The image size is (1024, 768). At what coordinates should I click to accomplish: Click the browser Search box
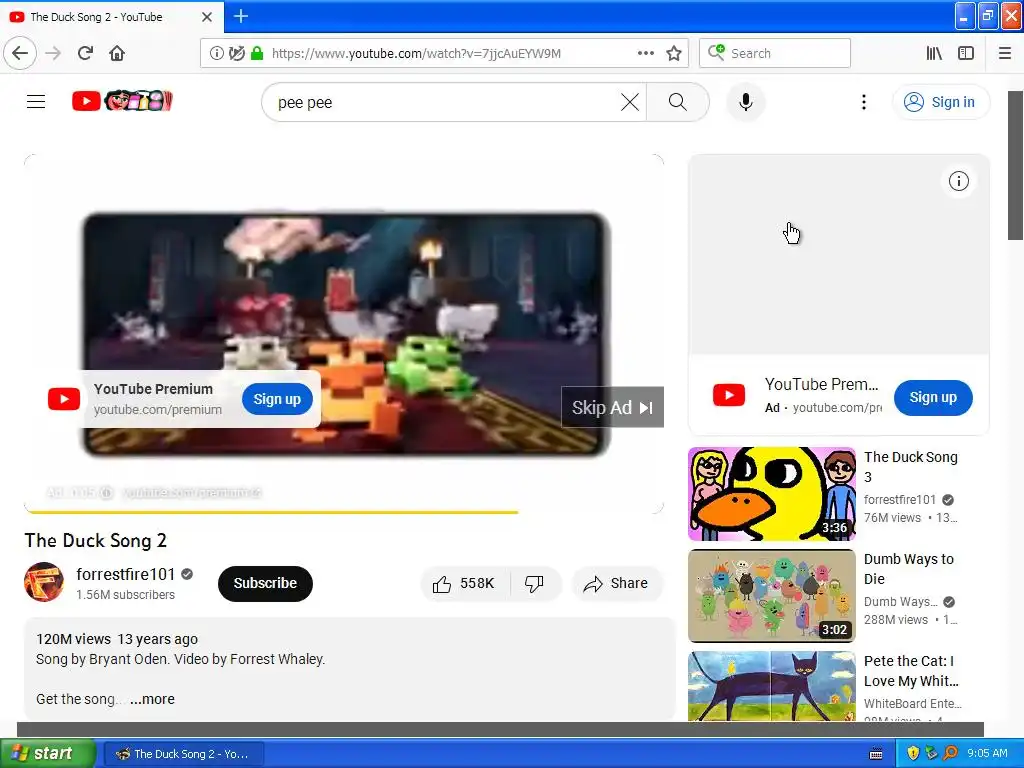click(775, 53)
